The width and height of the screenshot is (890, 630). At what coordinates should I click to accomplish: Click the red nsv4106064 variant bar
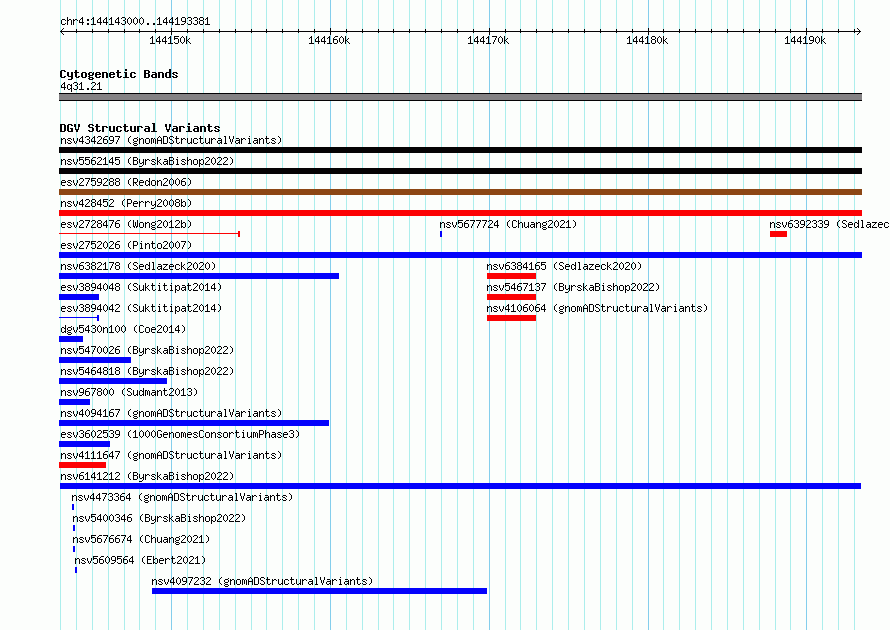point(511,318)
